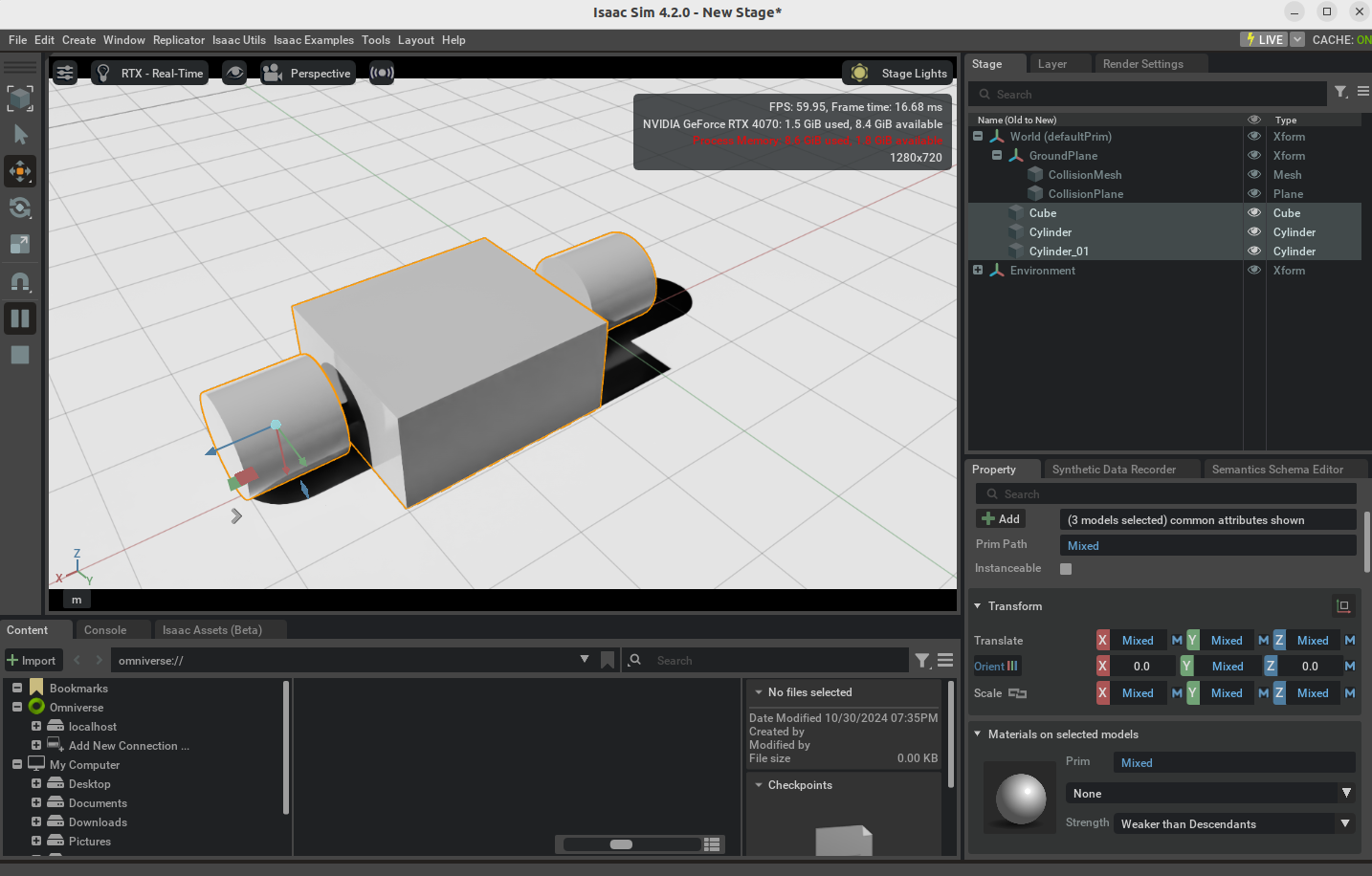Click the viewport streaming waves icon

click(382, 73)
